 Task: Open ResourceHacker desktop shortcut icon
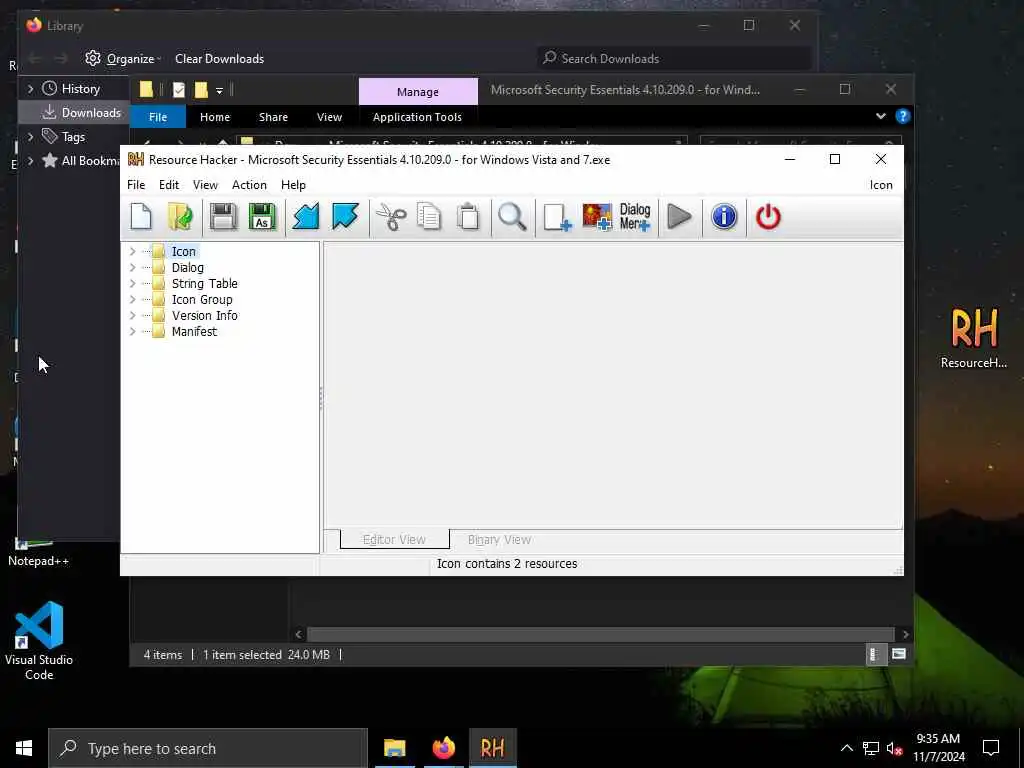(x=974, y=338)
